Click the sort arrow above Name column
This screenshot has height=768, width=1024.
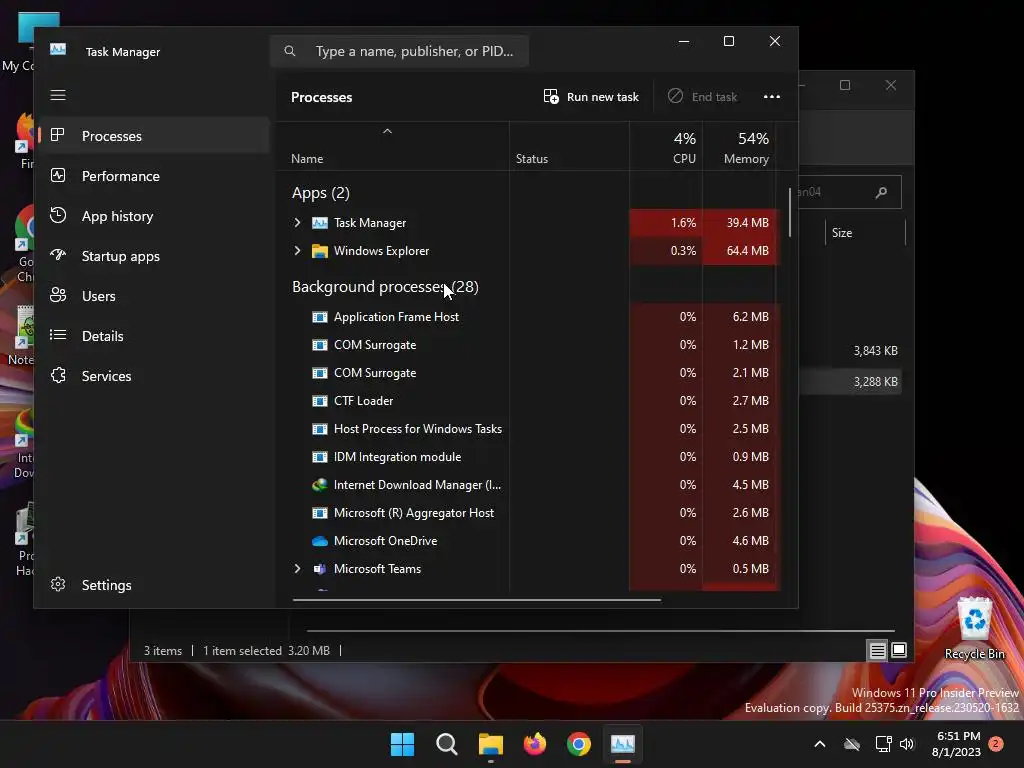click(387, 131)
